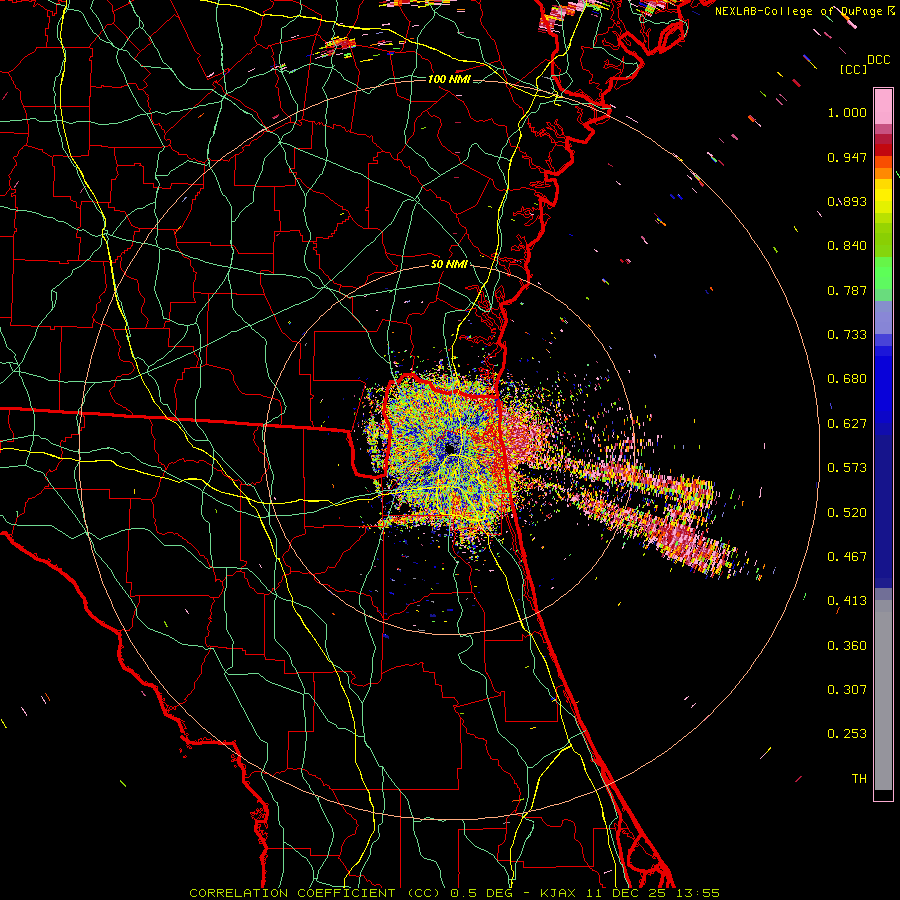Select the 0.413 legend value
Viewport: 900px width, 900px height.
(x=847, y=601)
